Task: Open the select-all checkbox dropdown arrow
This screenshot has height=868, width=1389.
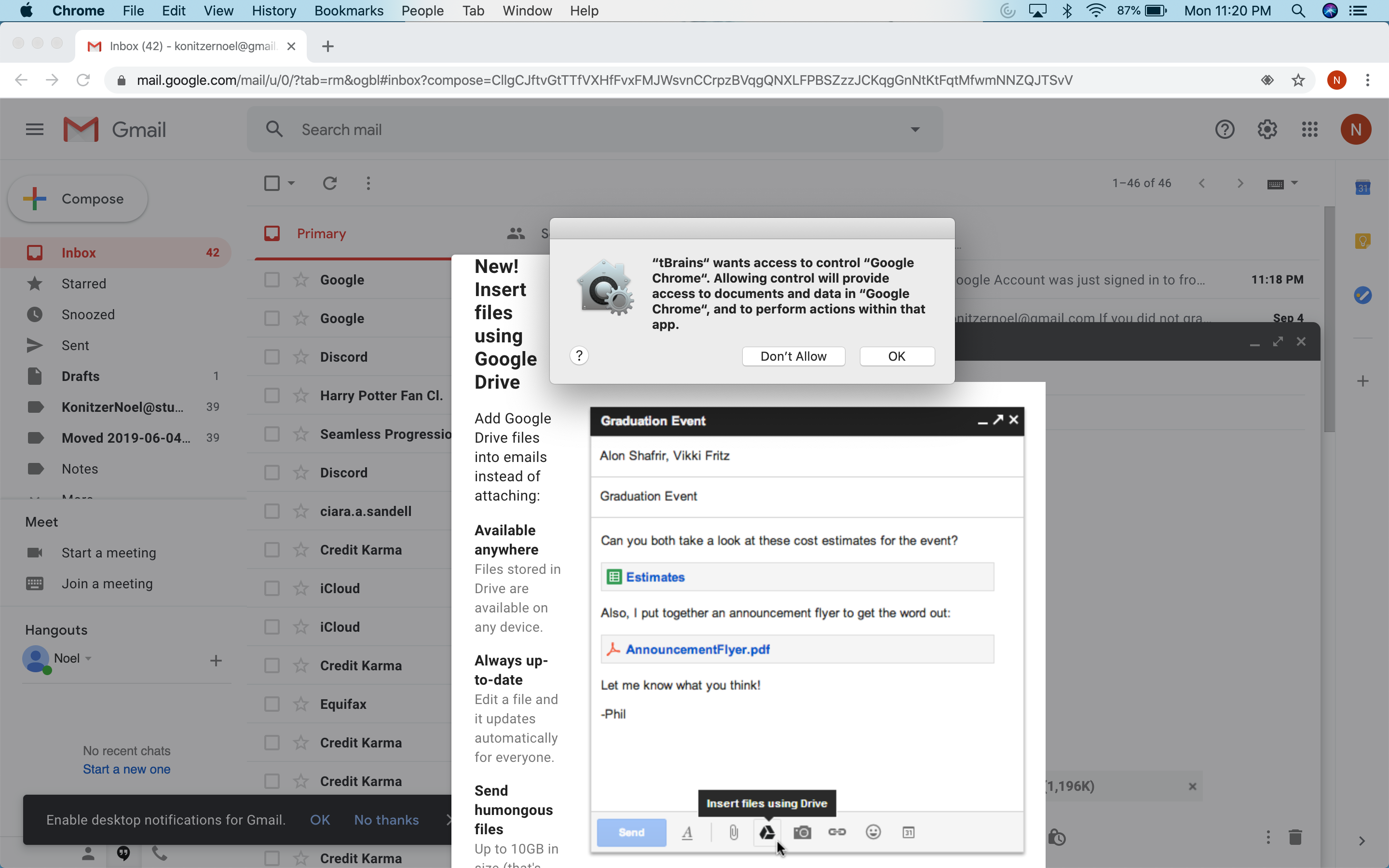Action: [291, 183]
